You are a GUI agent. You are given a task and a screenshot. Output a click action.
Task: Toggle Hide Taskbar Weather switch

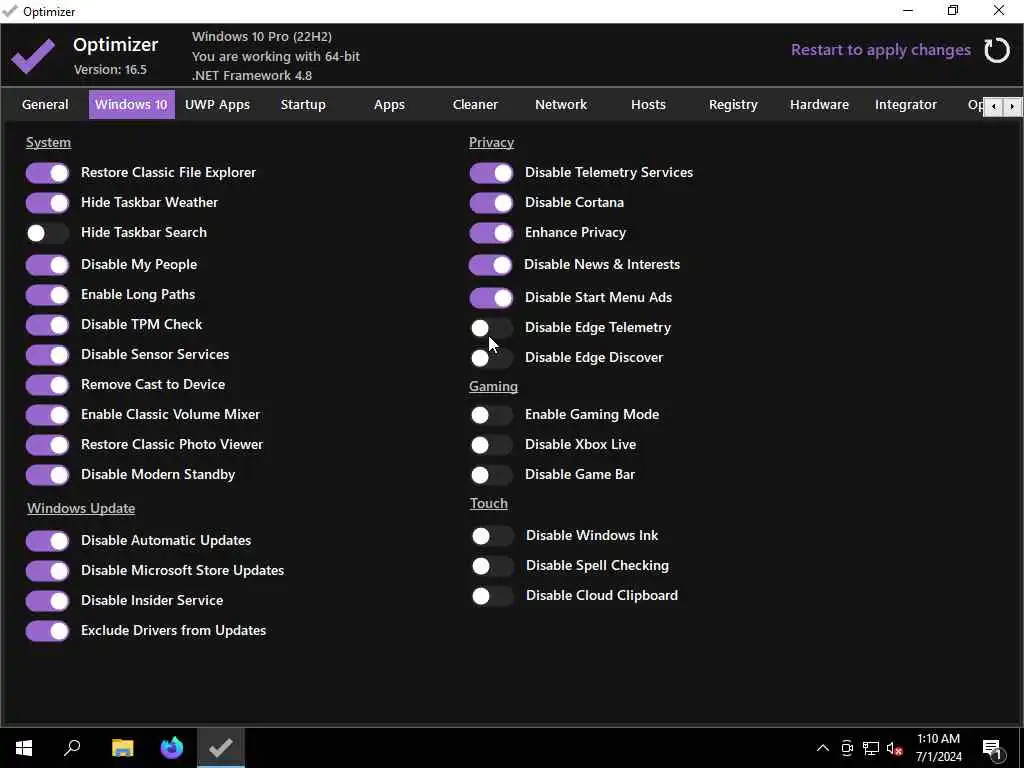(x=48, y=203)
